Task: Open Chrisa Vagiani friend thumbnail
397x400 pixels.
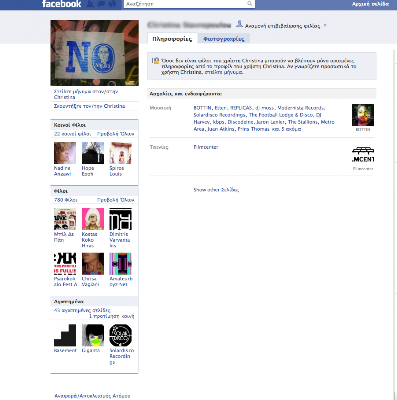Action: (x=93, y=264)
